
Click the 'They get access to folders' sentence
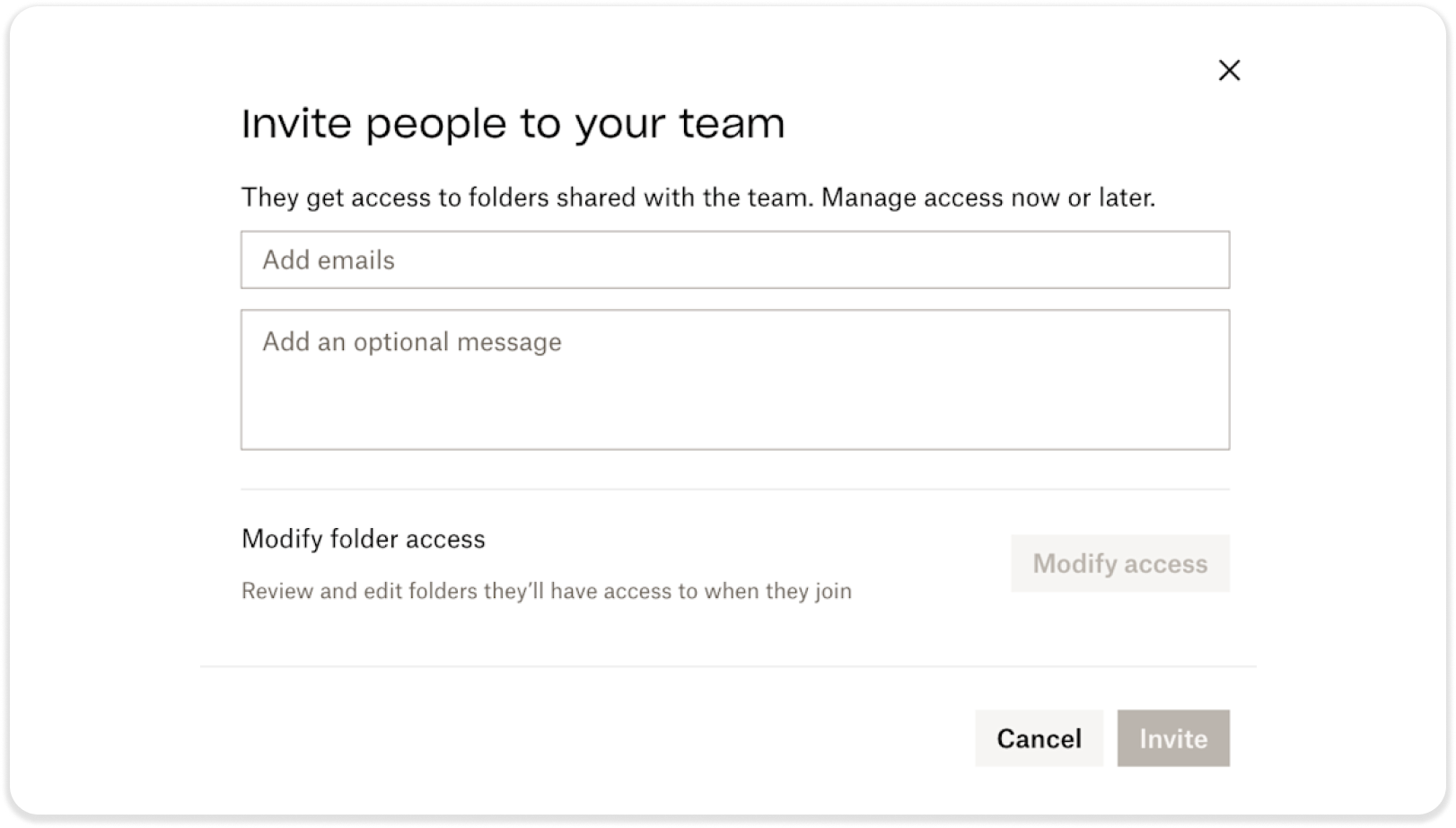tap(698, 198)
